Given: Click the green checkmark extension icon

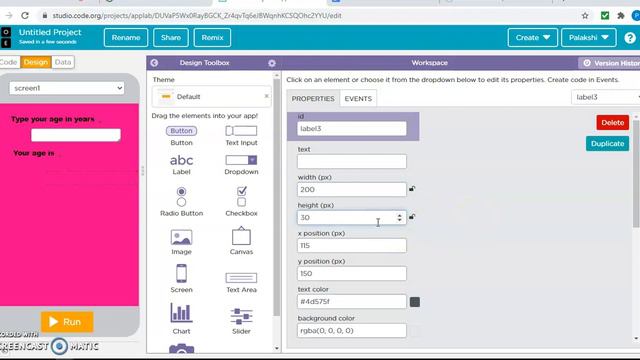Looking at the screenshot, I should tap(605, 16).
